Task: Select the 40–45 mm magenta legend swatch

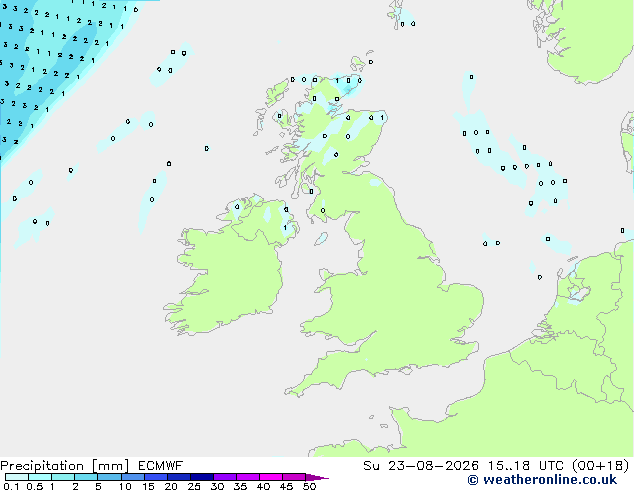Action: coord(270,477)
